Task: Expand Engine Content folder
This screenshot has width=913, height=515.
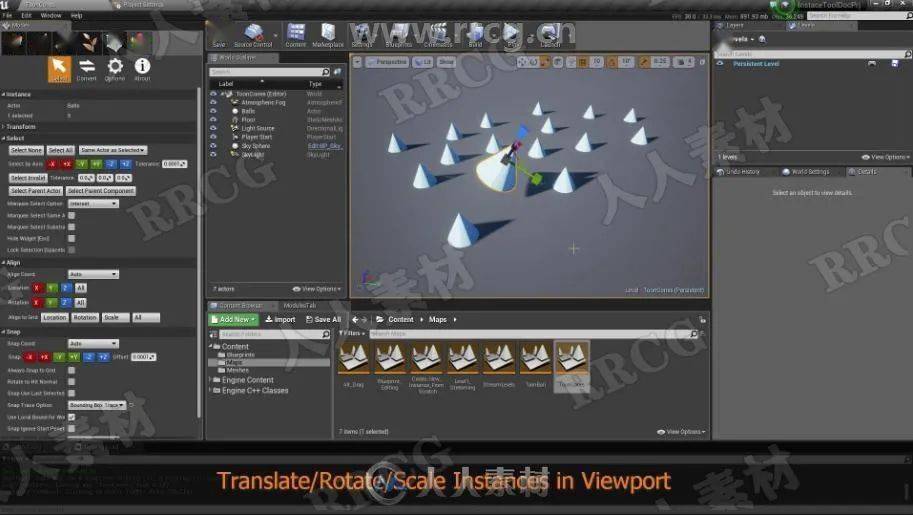Action: pos(212,380)
